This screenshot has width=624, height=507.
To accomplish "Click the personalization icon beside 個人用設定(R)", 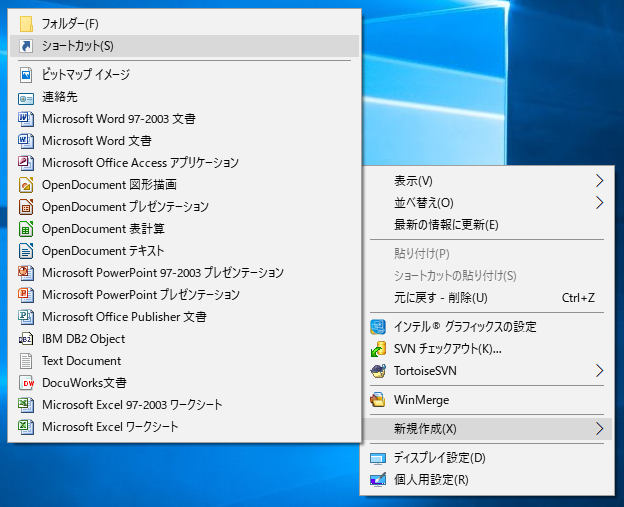I will coord(378,480).
